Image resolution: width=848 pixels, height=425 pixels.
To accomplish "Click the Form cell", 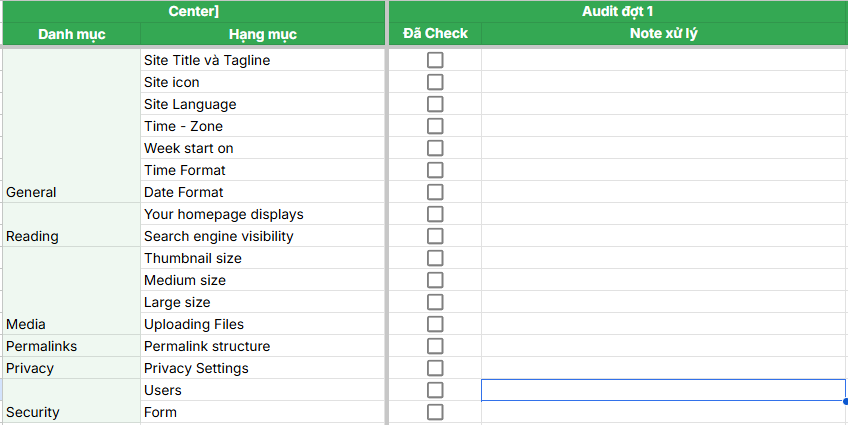I will [262, 412].
